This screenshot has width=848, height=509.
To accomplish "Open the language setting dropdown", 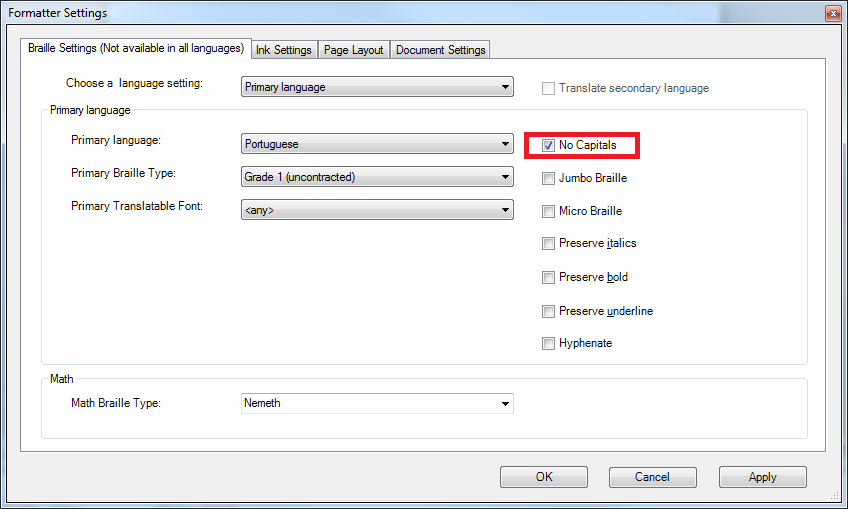I will [378, 87].
